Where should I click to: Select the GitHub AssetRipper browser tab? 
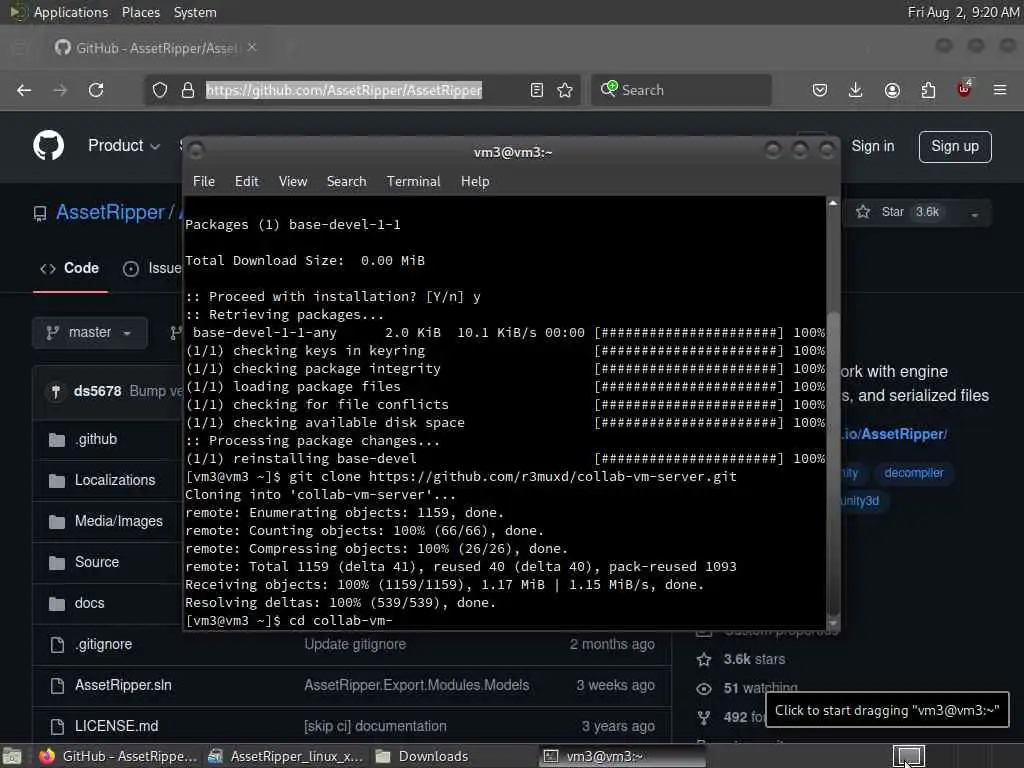tap(155, 48)
